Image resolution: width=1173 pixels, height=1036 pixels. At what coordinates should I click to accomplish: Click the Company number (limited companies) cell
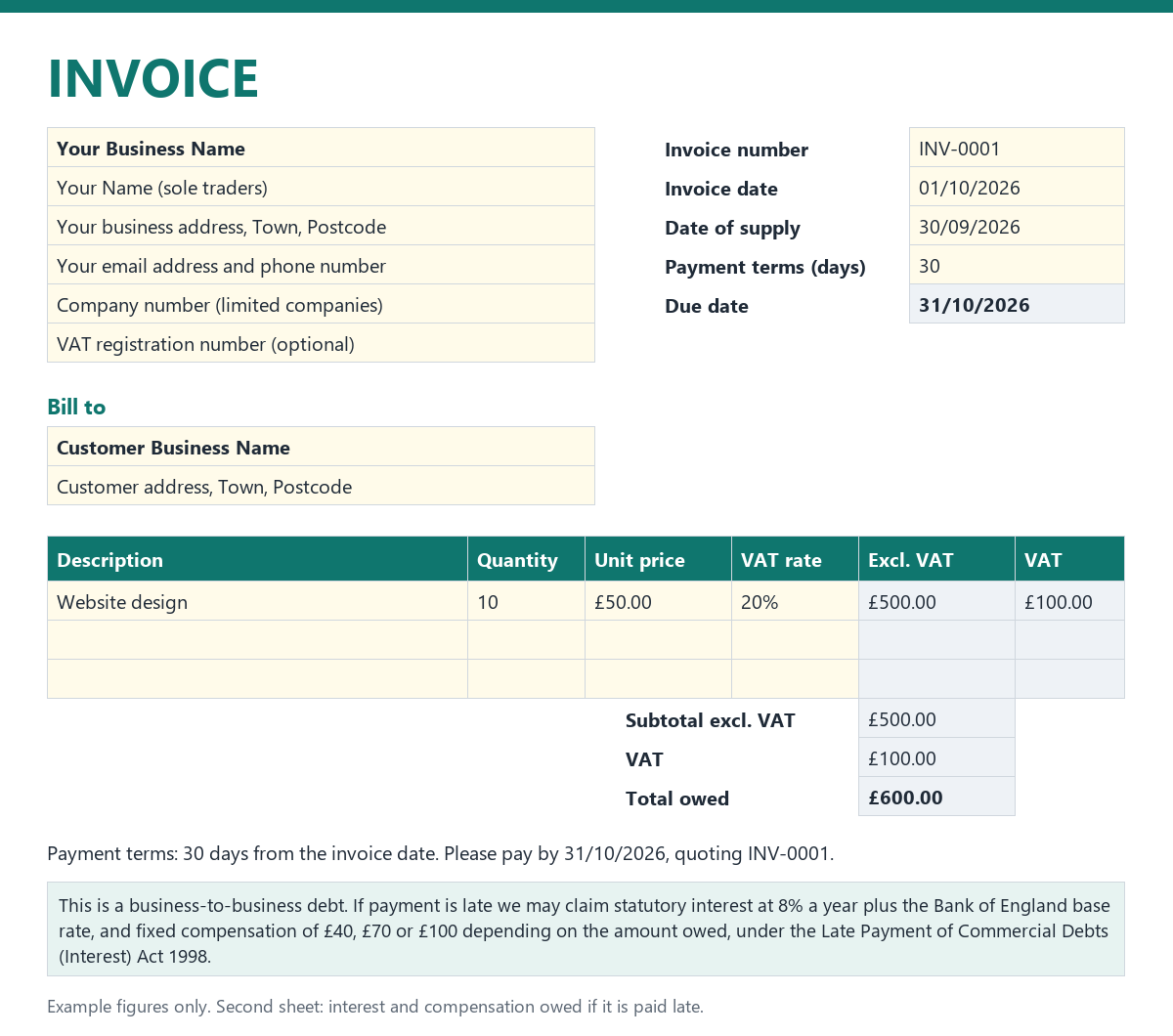coord(321,304)
